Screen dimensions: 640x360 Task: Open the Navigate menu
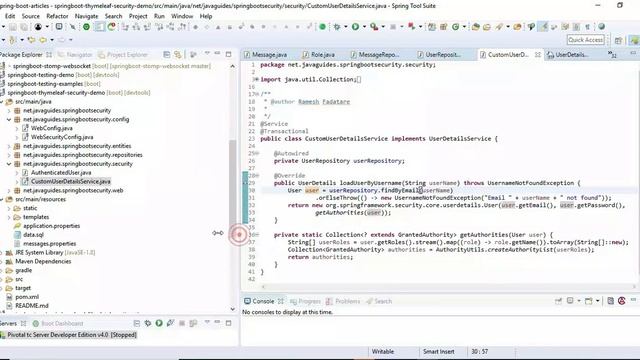pos(86,16)
